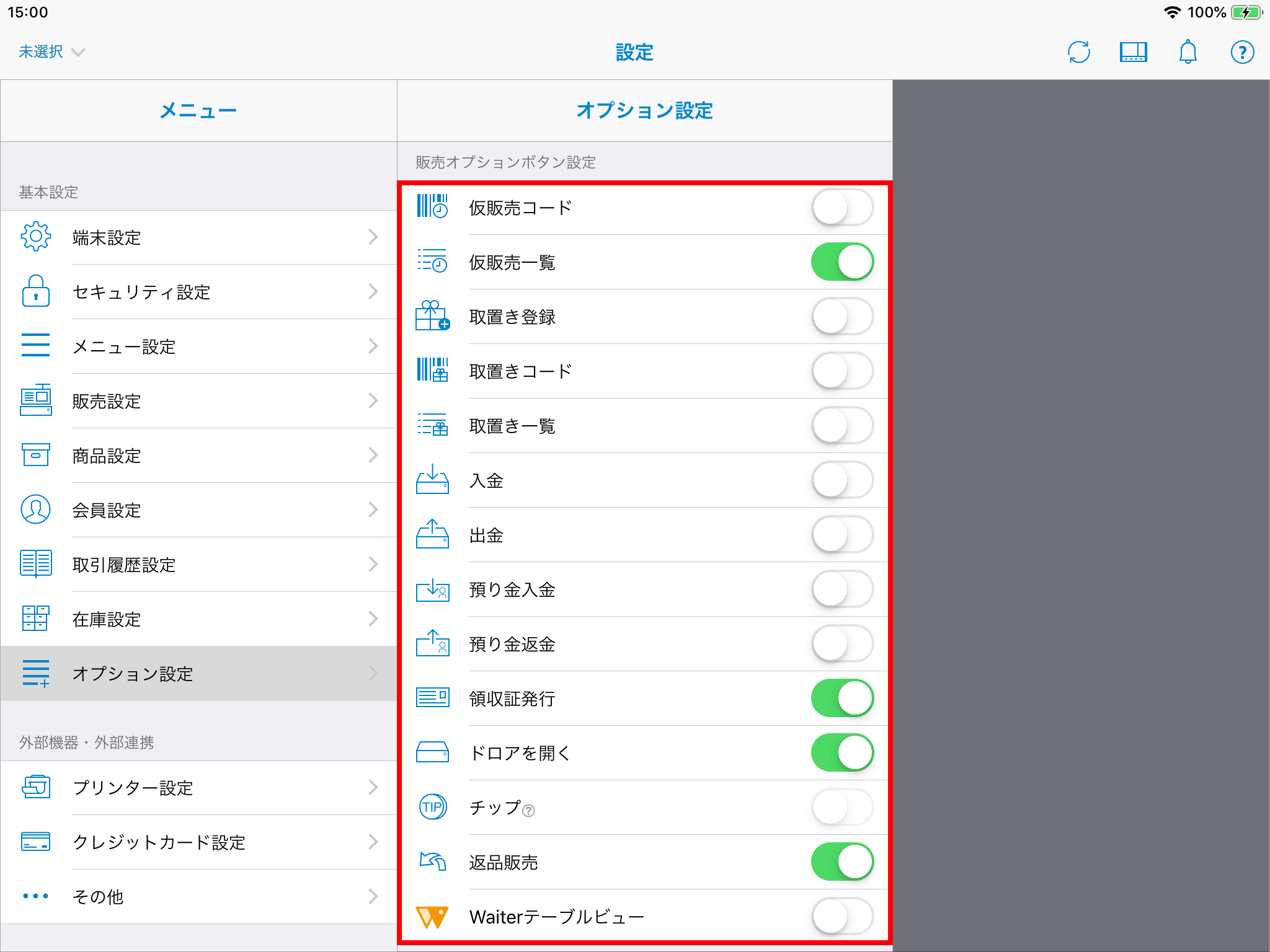The image size is (1270, 952).
Task: Click the 返品販売 option row label
Action: [504, 863]
